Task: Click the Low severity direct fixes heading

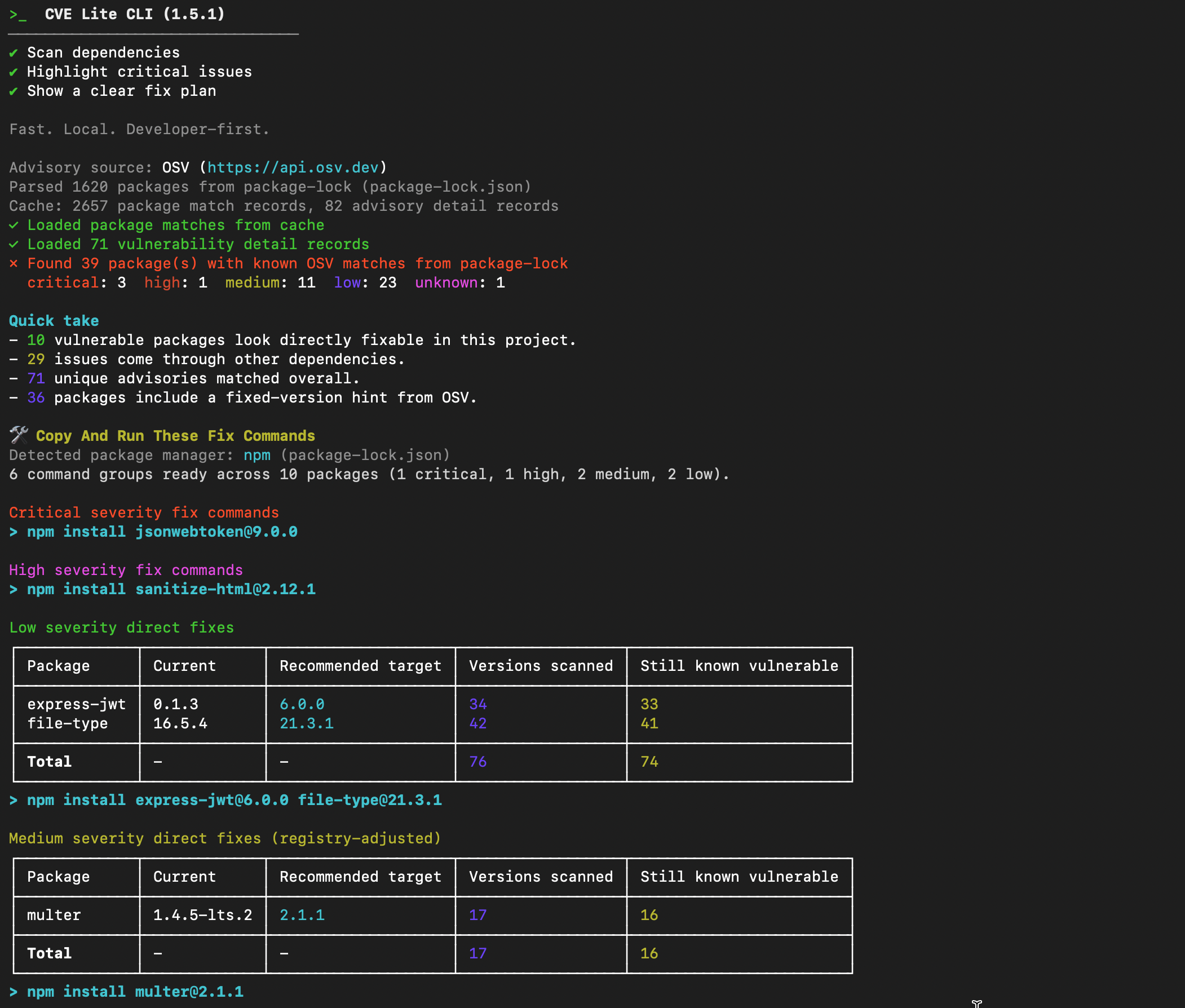Action: (x=122, y=627)
